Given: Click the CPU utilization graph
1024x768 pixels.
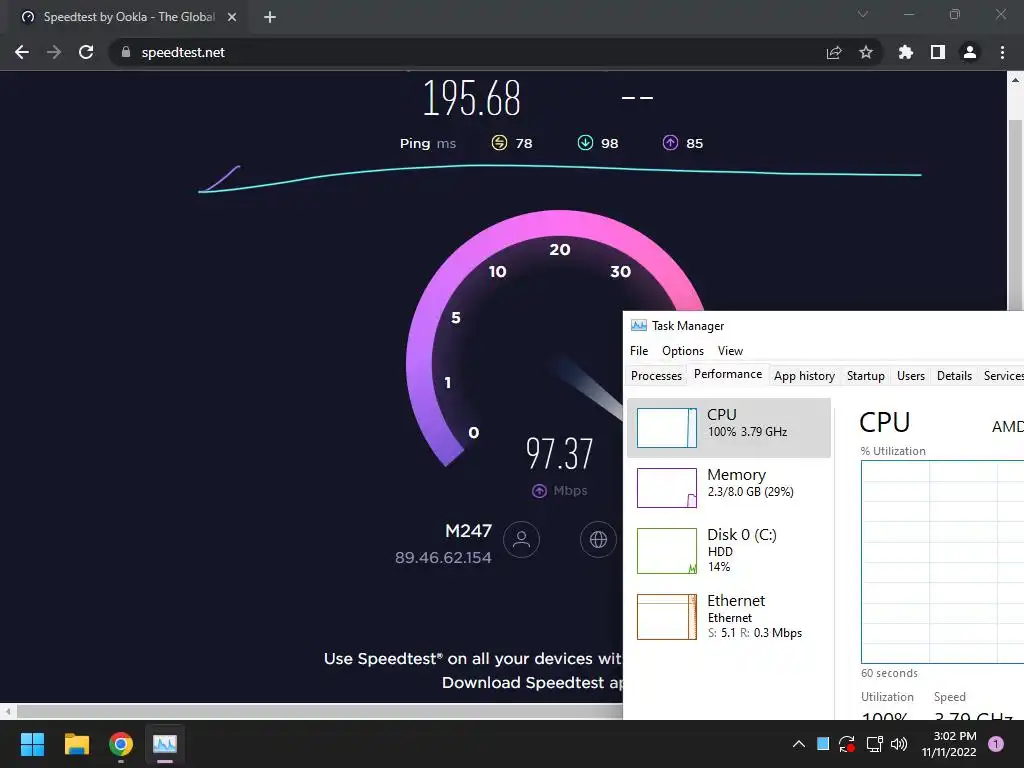Looking at the screenshot, I should point(942,562).
